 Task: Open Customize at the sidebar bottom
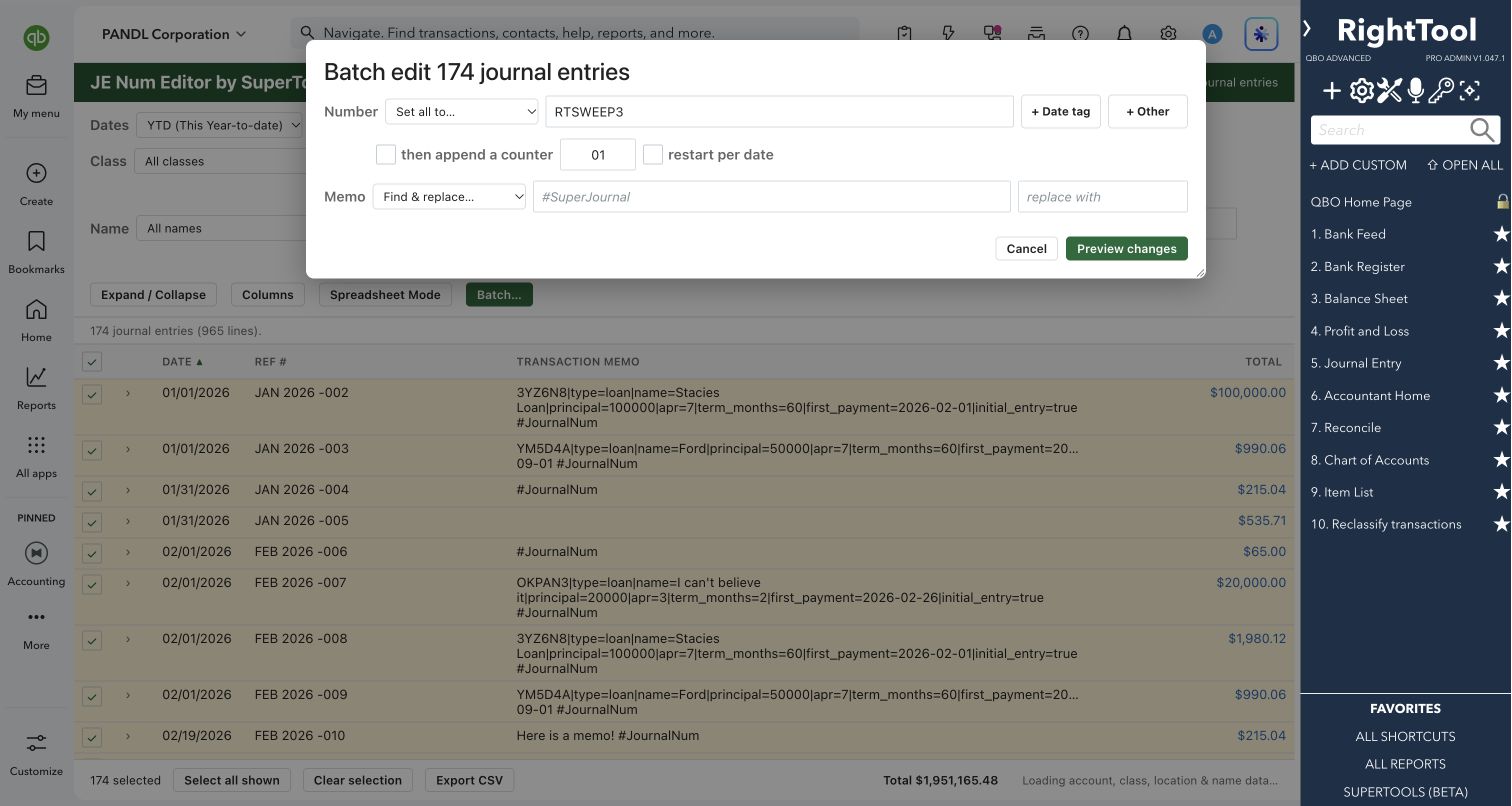pos(36,754)
